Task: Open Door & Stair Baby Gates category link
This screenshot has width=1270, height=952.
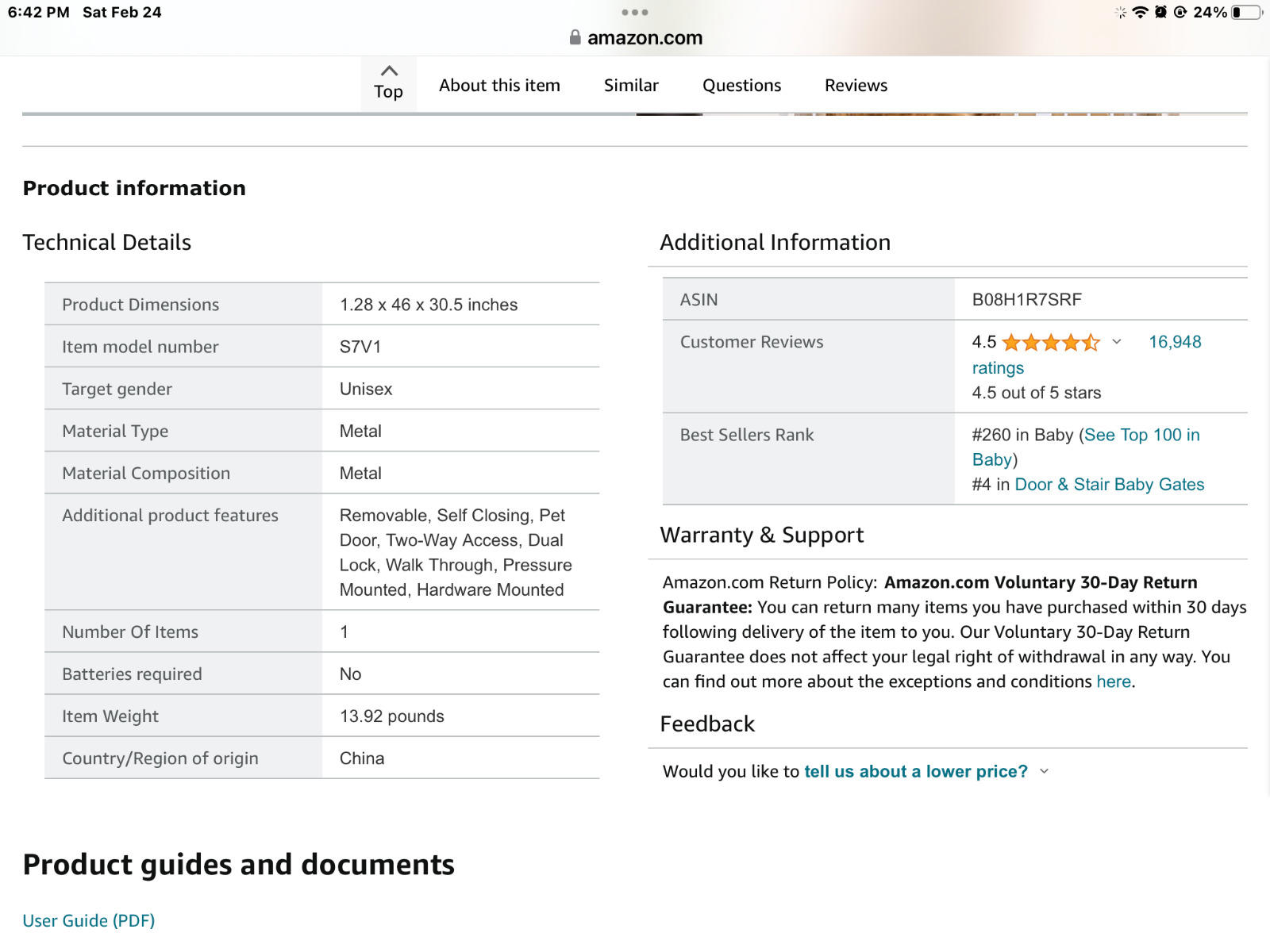Action: [1110, 484]
